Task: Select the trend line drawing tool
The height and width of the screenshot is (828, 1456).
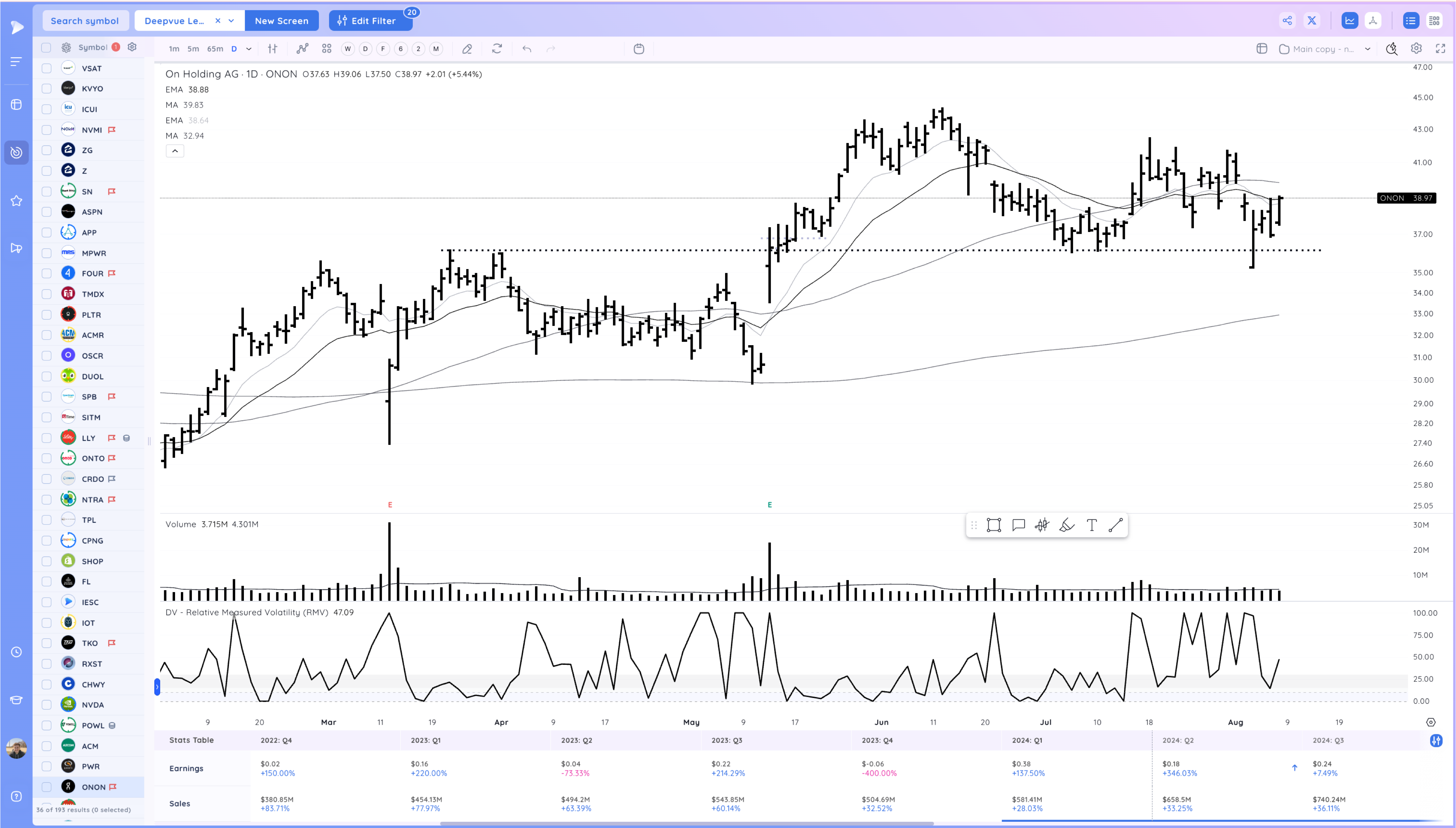Action: coord(1116,525)
